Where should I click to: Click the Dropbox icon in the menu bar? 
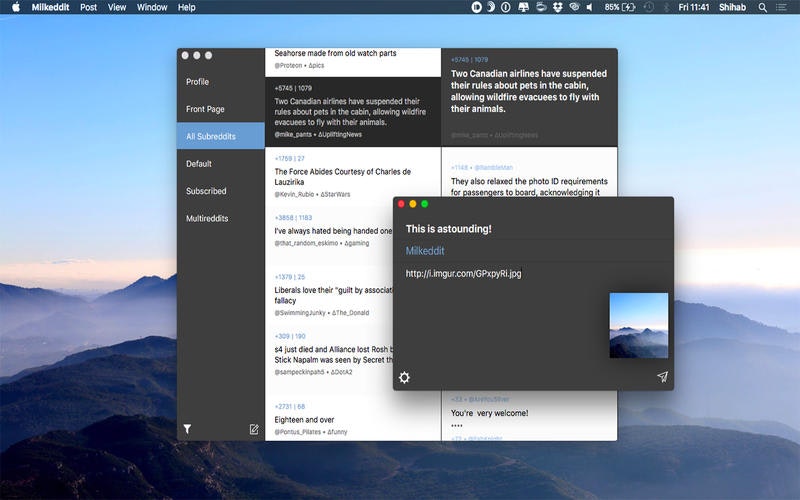tap(557, 7)
